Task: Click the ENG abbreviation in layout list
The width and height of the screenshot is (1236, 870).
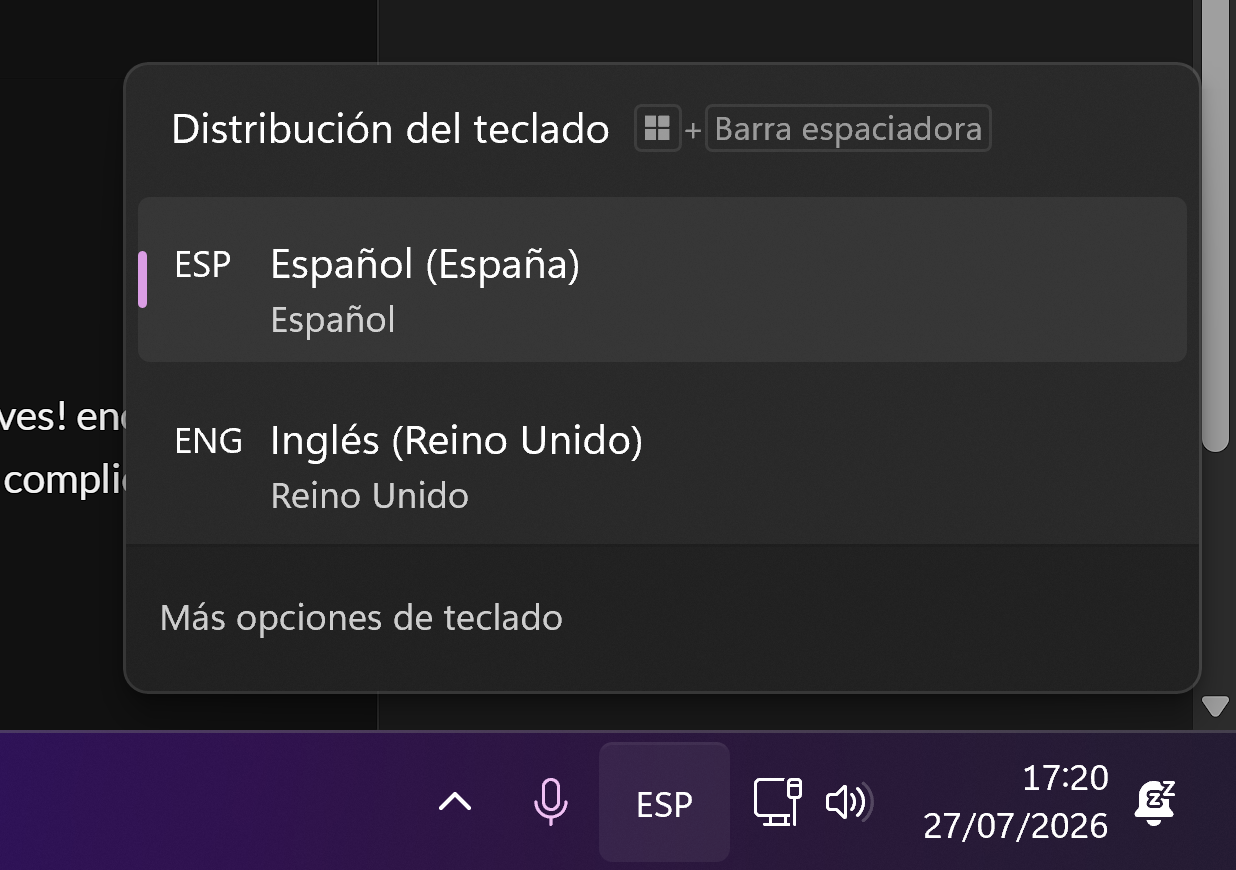Action: click(x=208, y=441)
